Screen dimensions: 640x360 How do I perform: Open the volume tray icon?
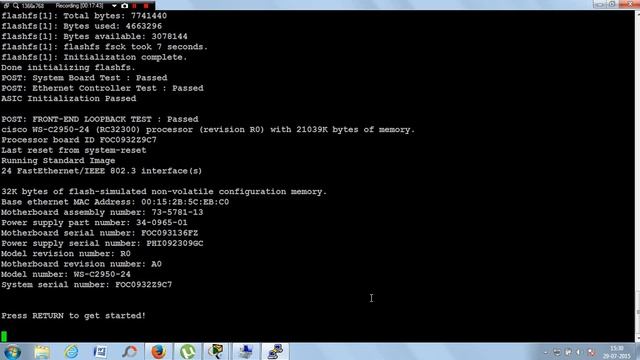pyautogui.click(x=579, y=352)
